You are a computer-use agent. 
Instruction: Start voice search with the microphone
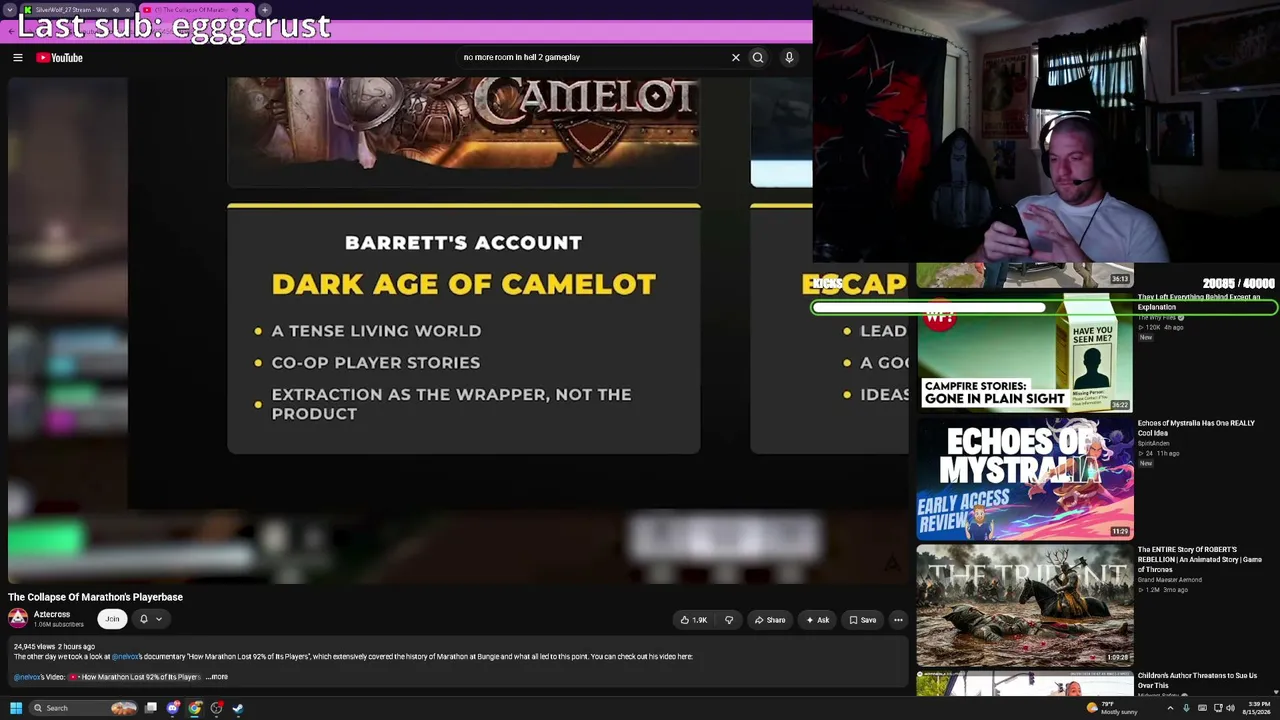(789, 58)
